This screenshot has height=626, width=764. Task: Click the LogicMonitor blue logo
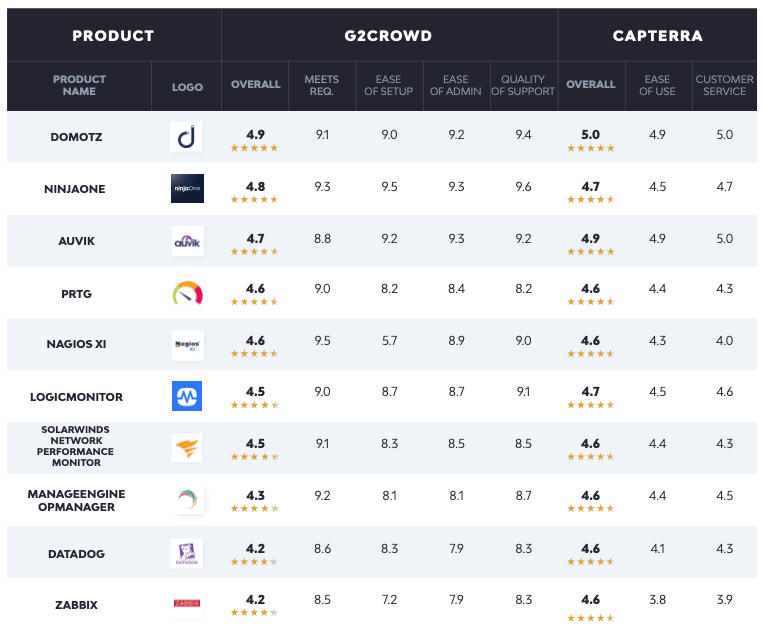point(187,397)
